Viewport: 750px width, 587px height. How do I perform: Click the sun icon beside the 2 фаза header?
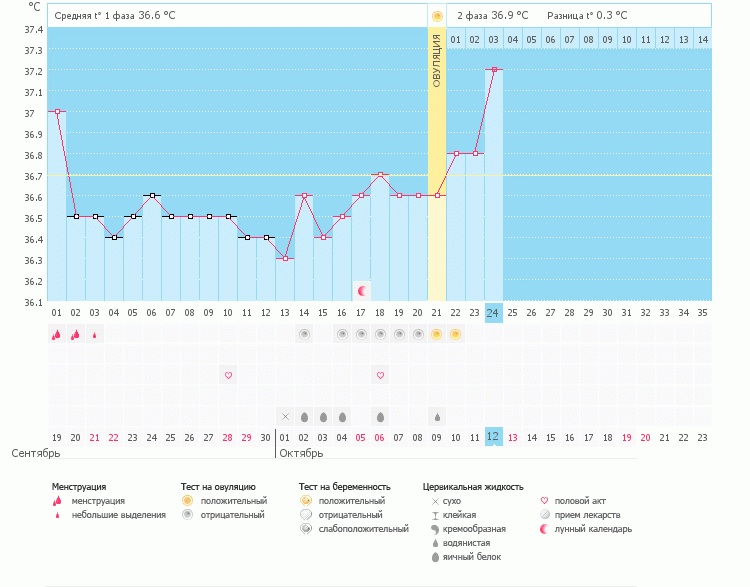(x=437, y=16)
